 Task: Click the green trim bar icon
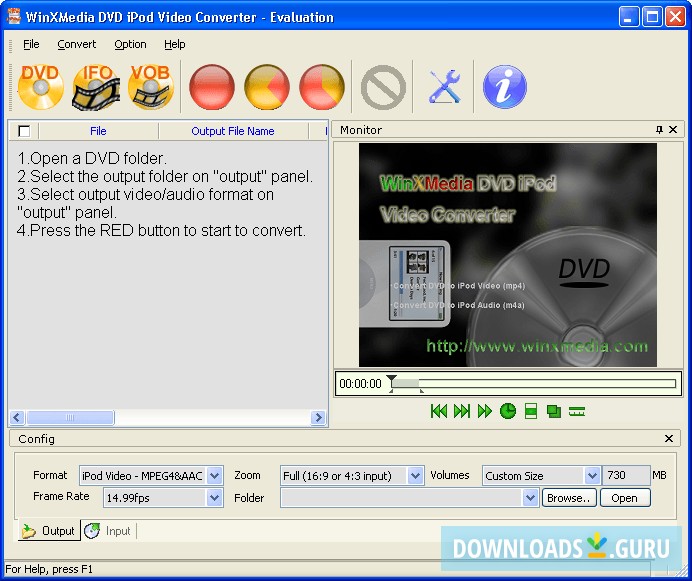[577, 411]
